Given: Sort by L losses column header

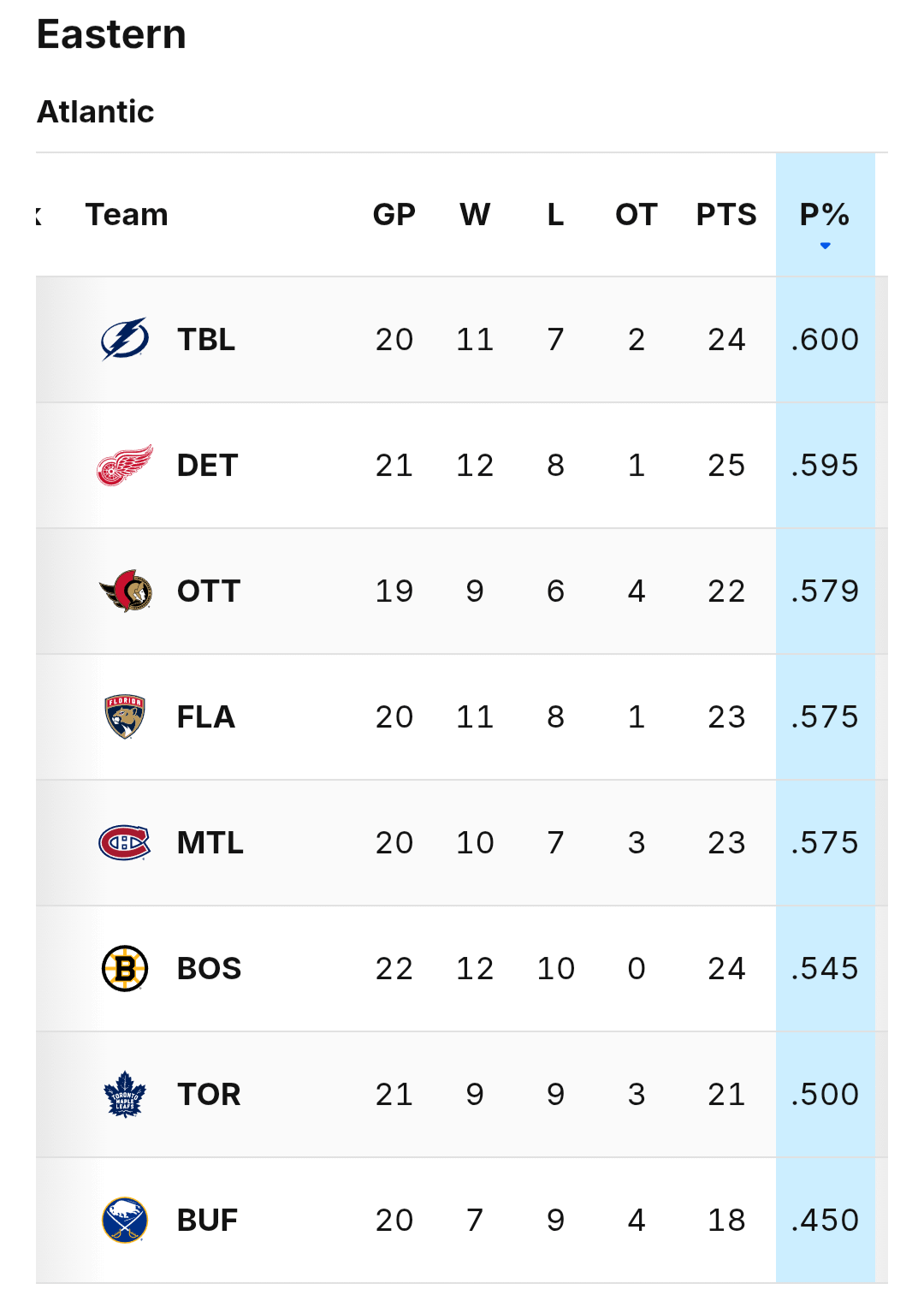Looking at the screenshot, I should [x=555, y=214].
